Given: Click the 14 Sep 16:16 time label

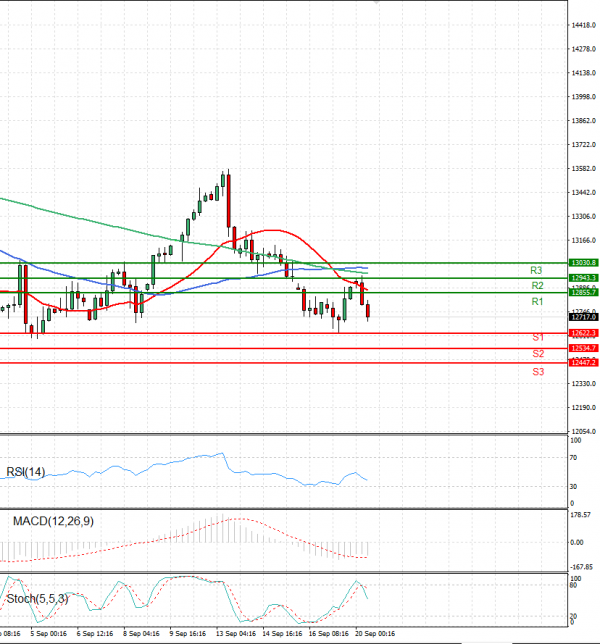Looking at the screenshot, I should coord(282,634).
